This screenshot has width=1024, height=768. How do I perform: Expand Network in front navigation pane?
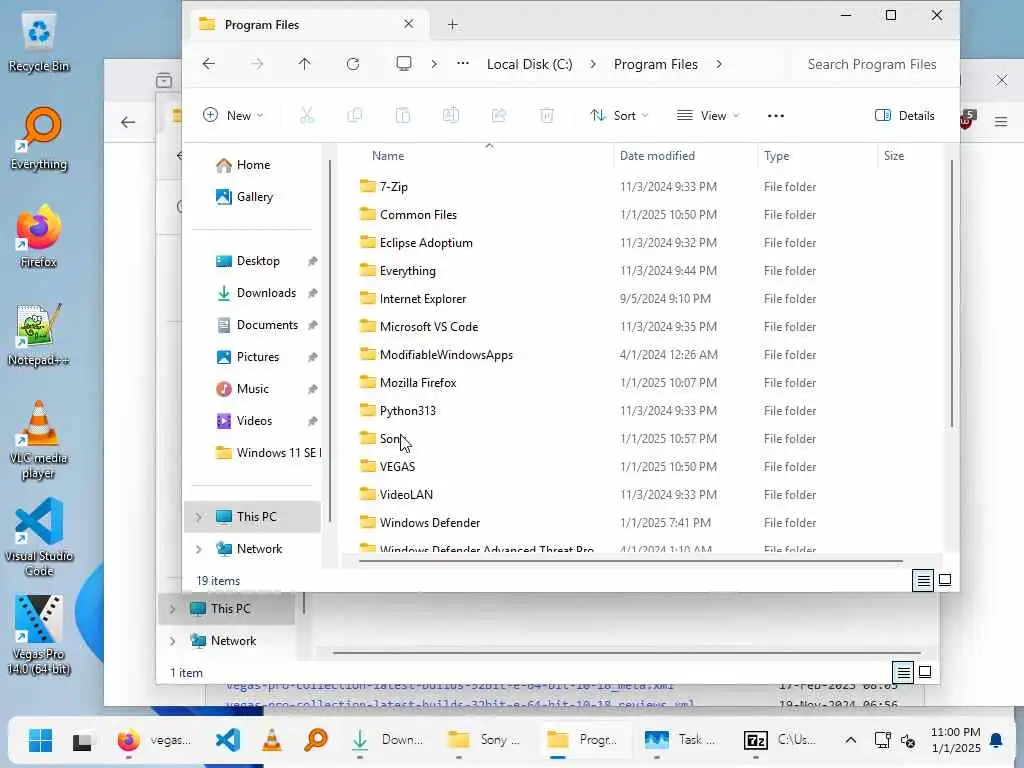pyautogui.click(x=199, y=549)
